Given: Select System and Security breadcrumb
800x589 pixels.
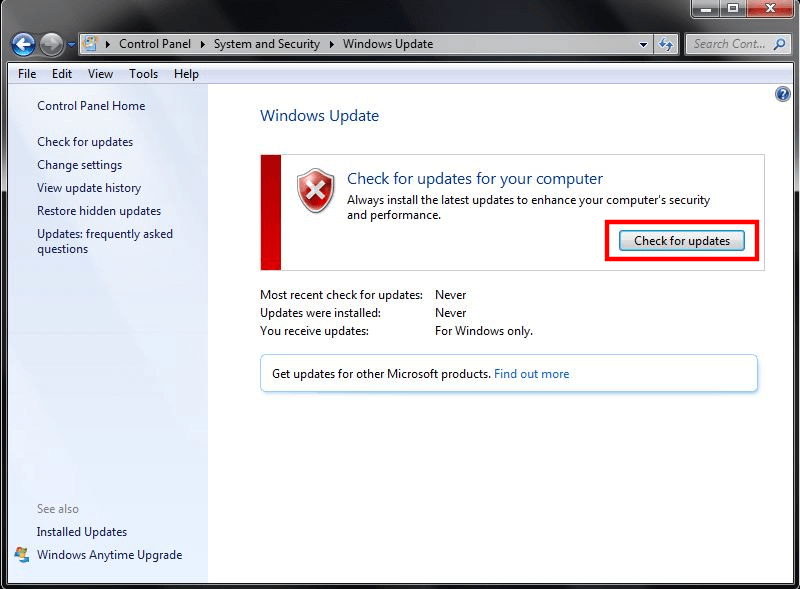Looking at the screenshot, I should [x=266, y=44].
